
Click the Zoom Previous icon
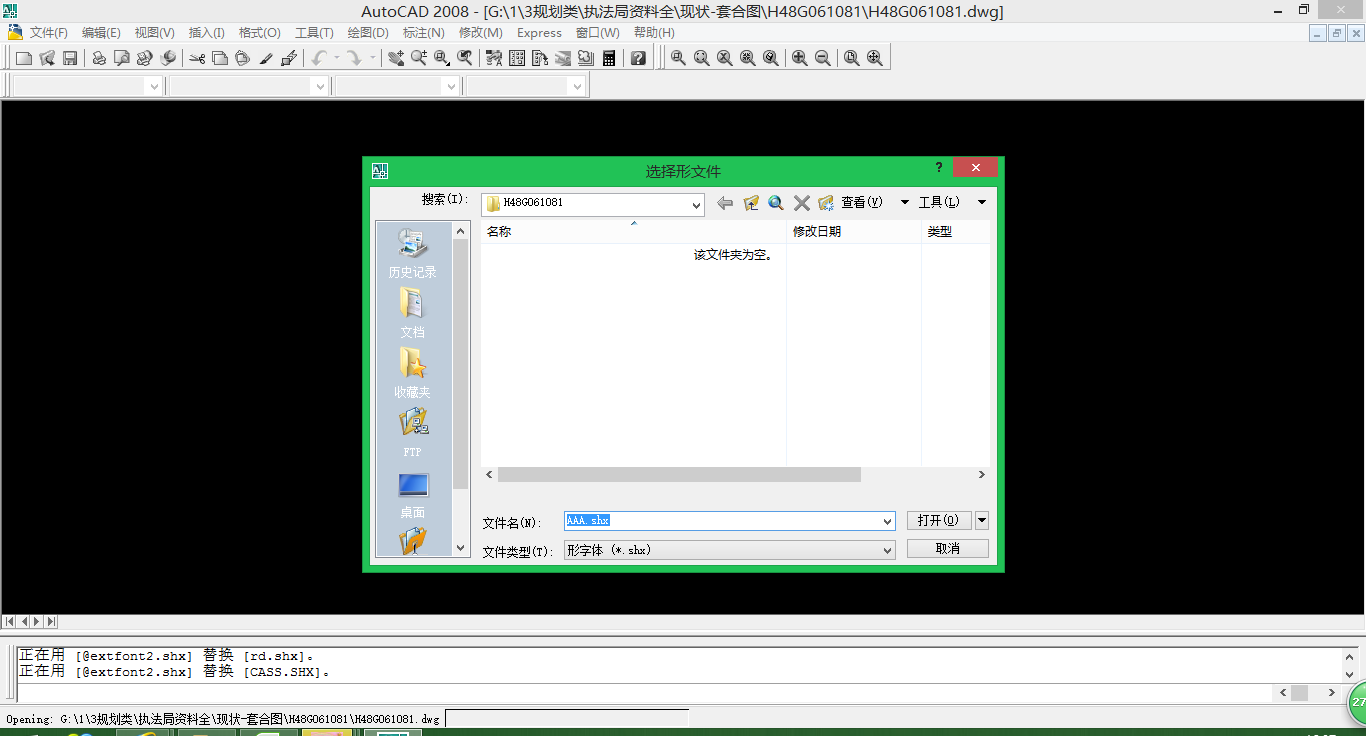pos(465,58)
